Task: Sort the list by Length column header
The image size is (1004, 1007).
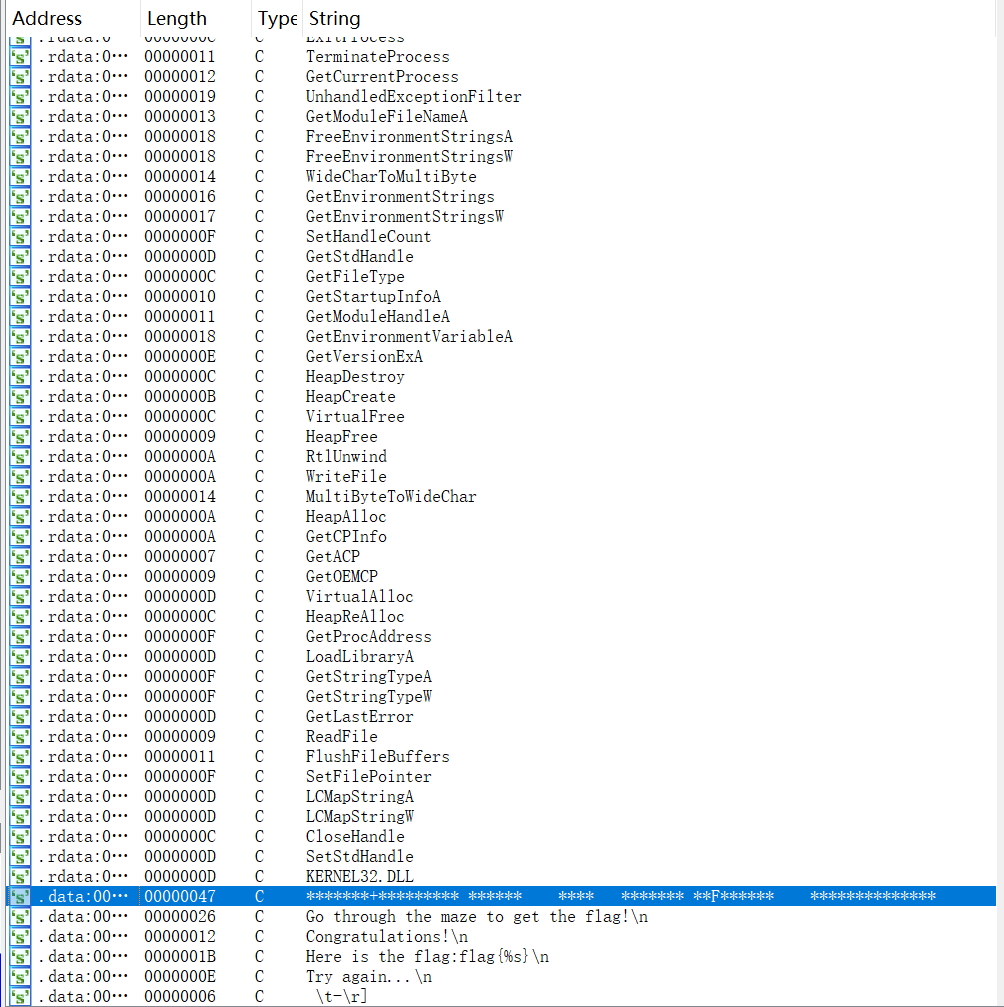Action: pos(177,18)
